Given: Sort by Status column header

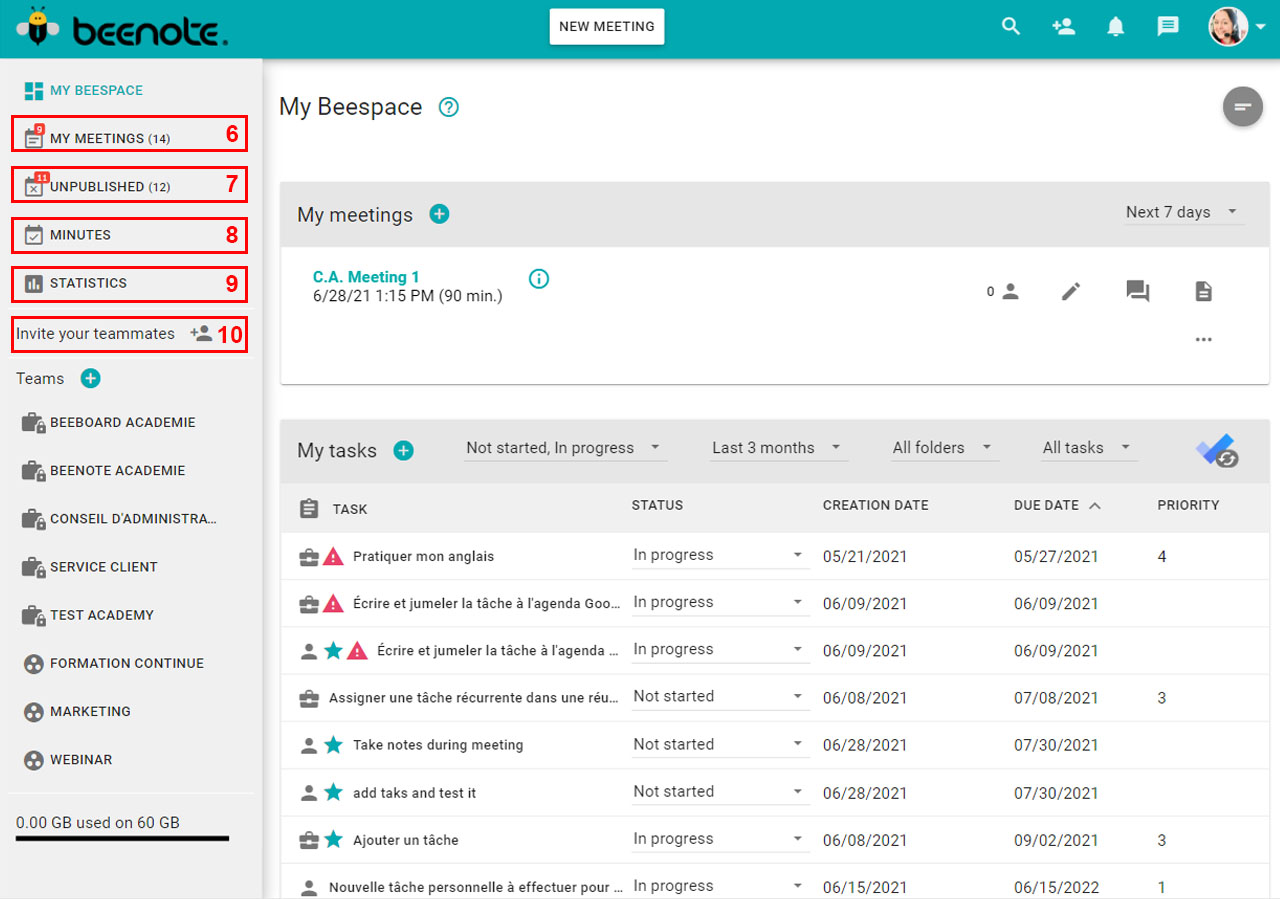Looking at the screenshot, I should 657,505.
